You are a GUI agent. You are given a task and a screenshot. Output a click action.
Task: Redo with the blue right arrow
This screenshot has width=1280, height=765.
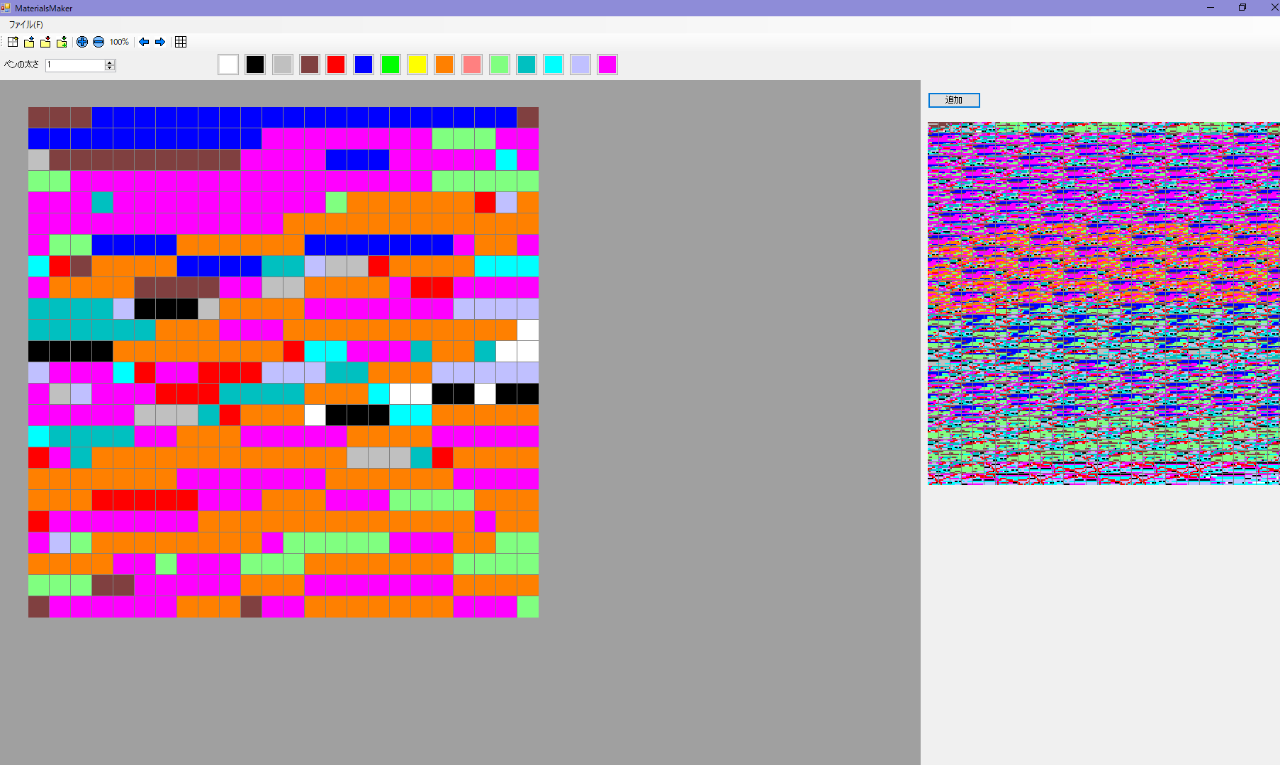(x=160, y=42)
